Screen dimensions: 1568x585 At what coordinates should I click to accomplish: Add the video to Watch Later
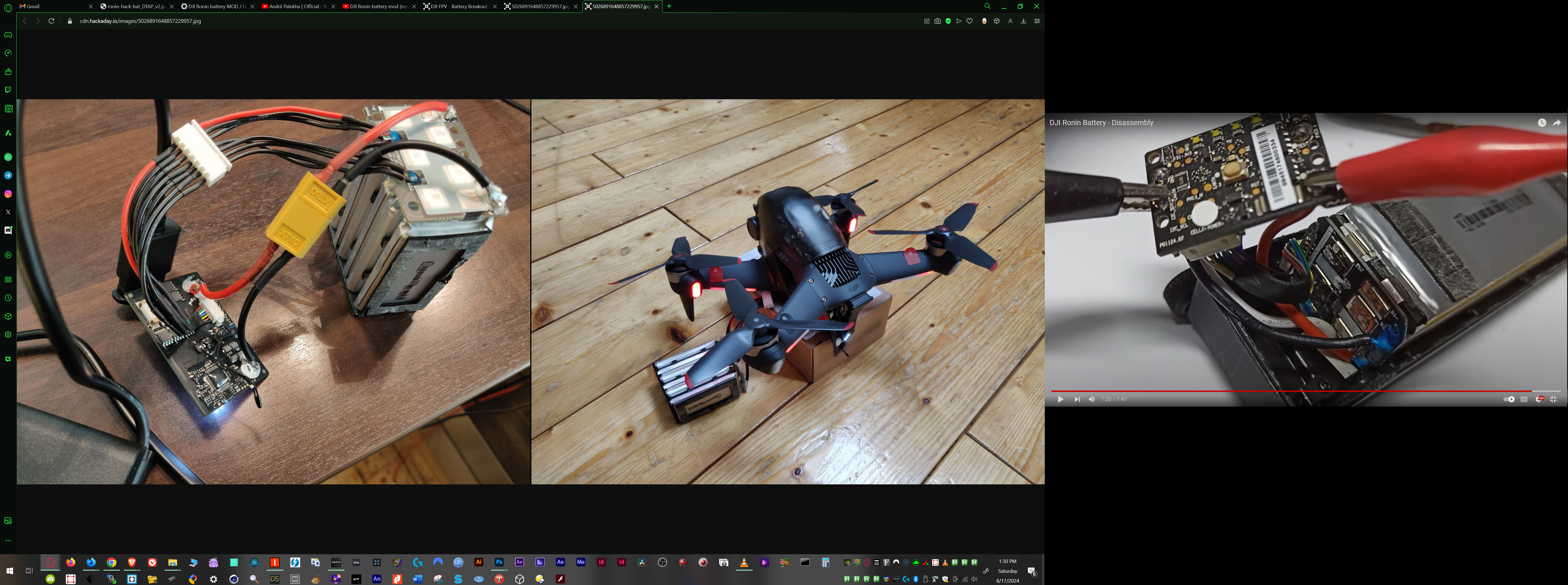pos(1542,122)
